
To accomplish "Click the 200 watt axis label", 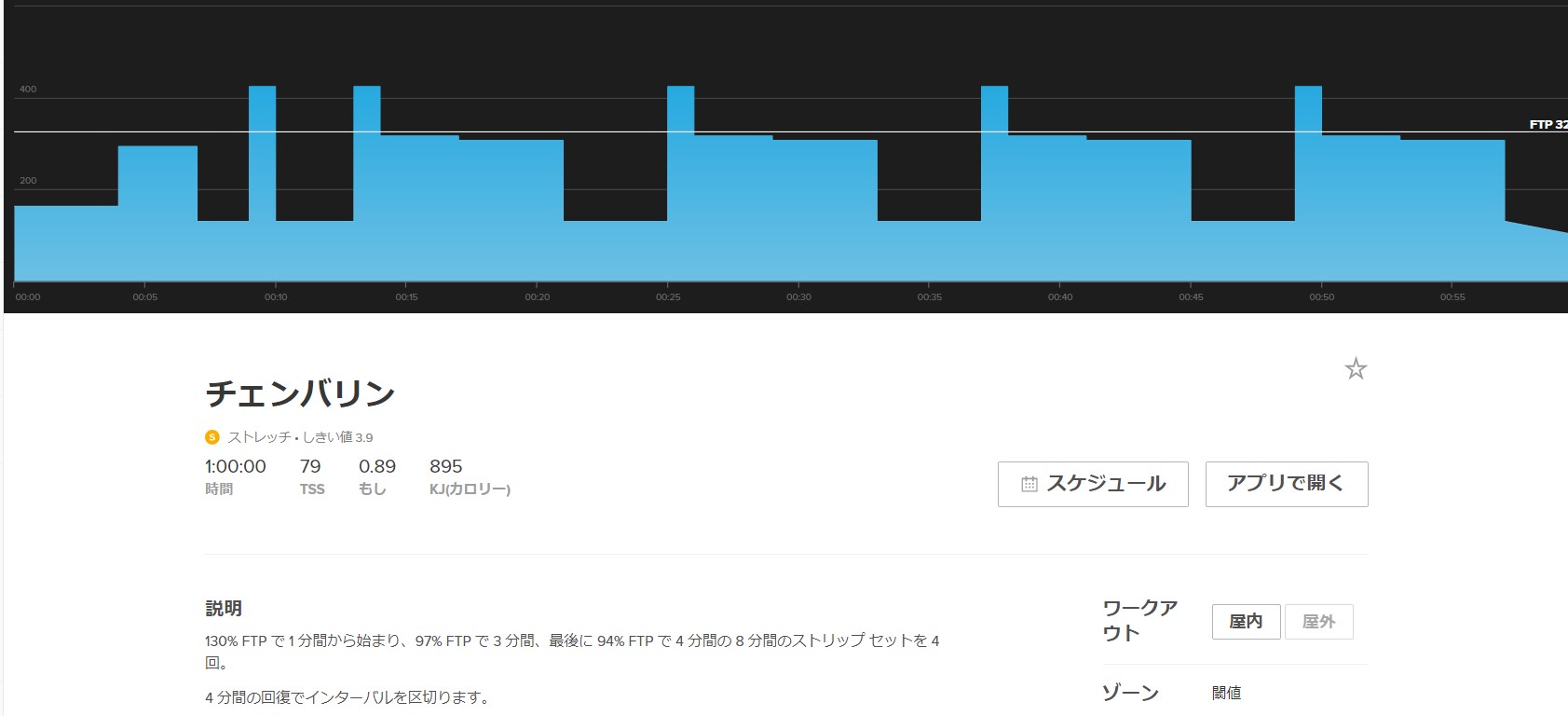I will tap(28, 181).
